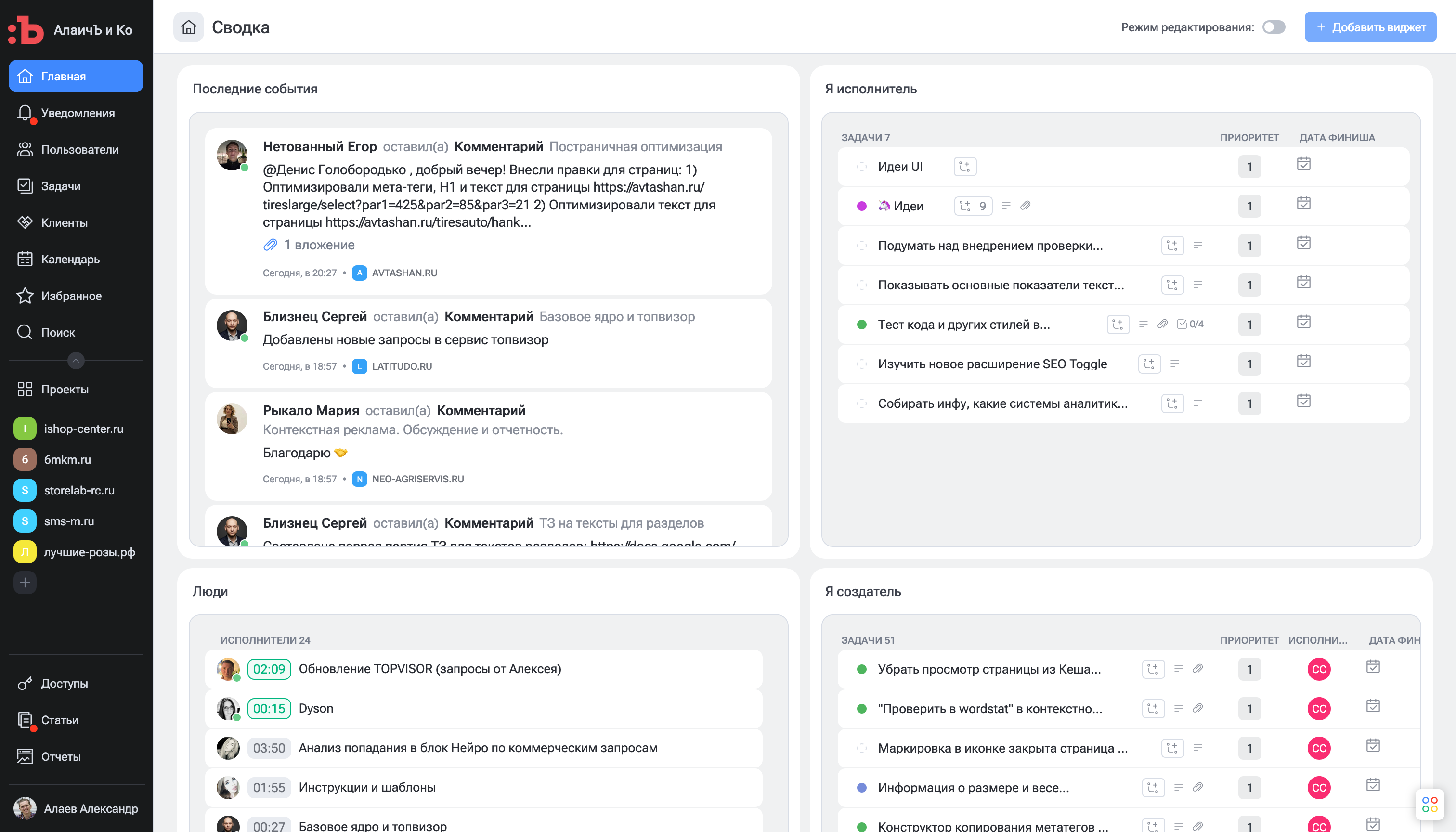Toggle green status dot of Убрать просмотр страницы task
Image resolution: width=1456 pixels, height=832 pixels.
tap(862, 669)
